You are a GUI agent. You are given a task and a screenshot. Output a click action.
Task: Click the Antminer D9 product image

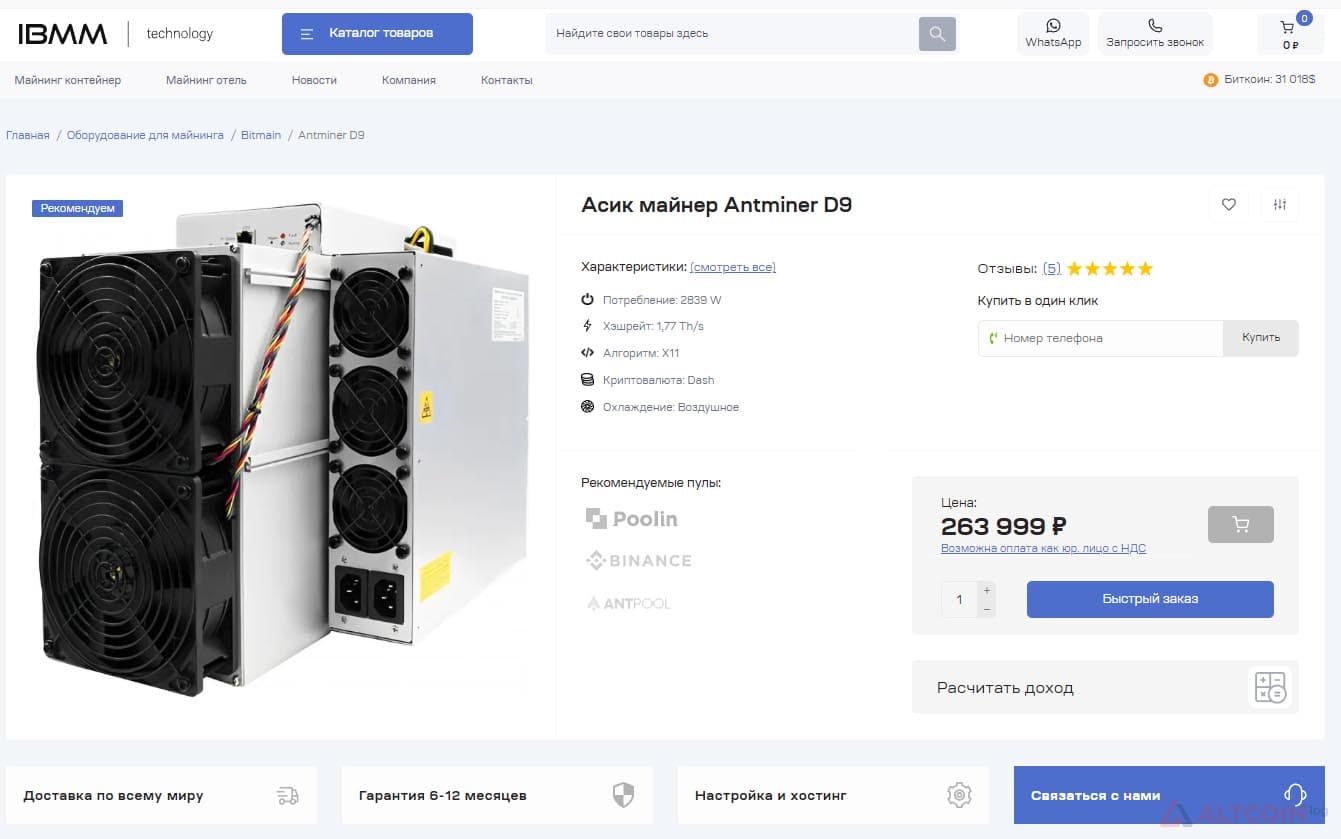click(x=282, y=448)
